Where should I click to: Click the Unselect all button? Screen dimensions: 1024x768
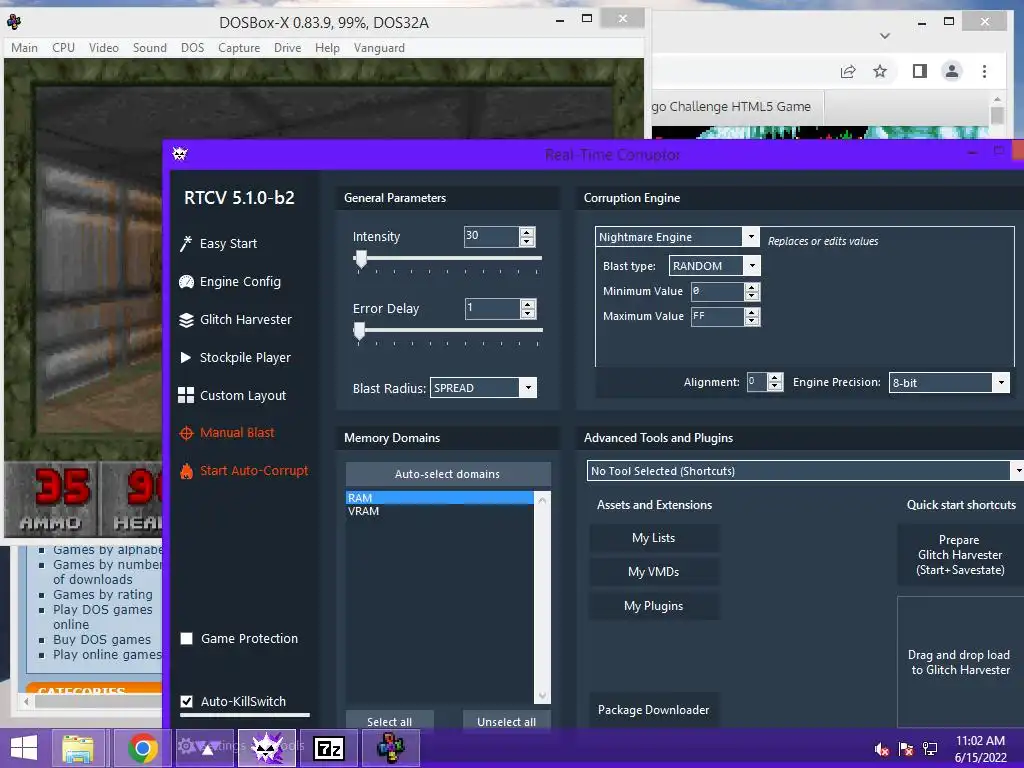(506, 721)
